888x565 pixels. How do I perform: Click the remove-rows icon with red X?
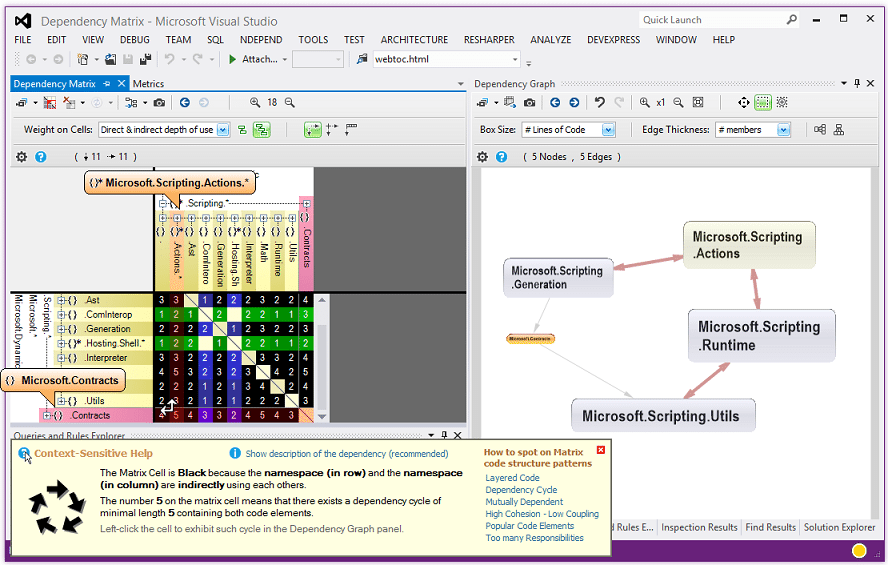click(x=69, y=102)
